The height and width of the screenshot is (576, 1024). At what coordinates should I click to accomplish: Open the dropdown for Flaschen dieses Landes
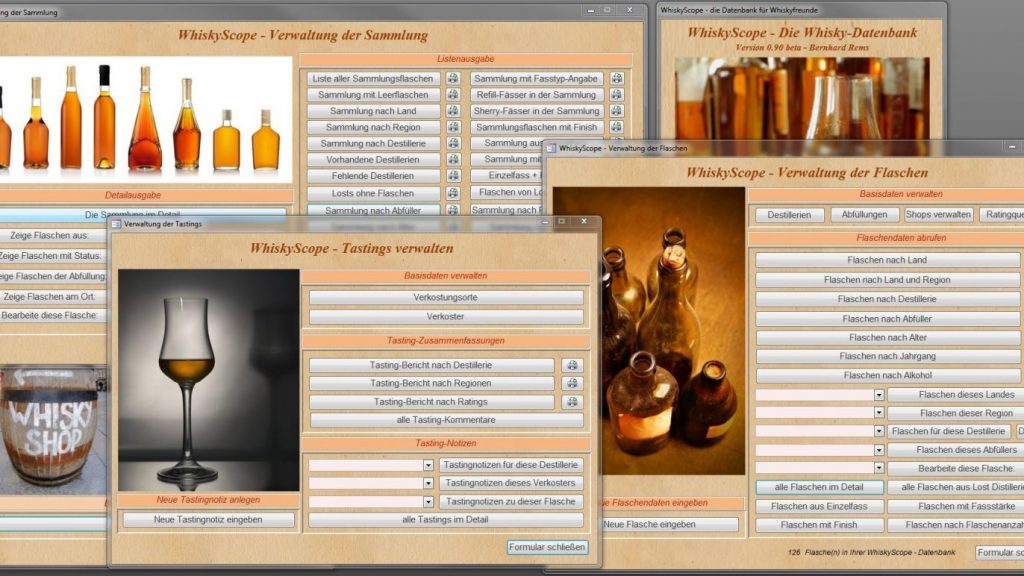click(879, 395)
